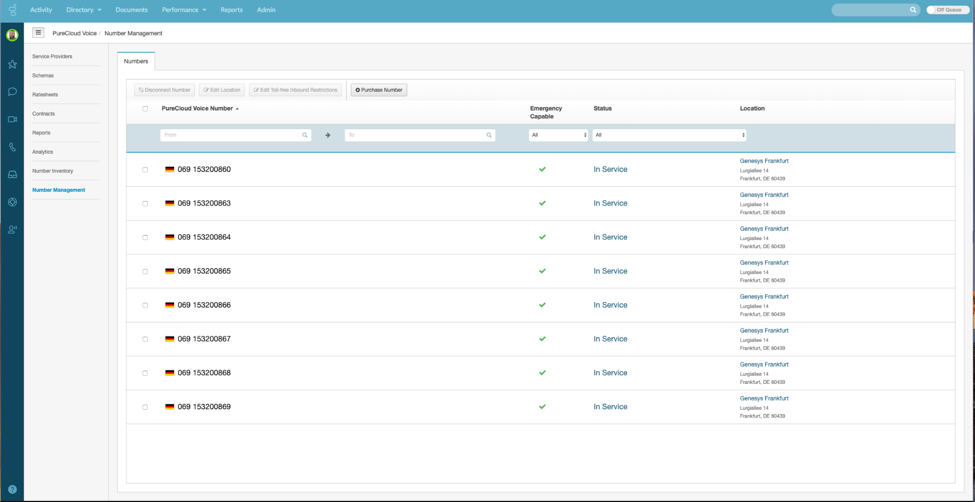Click In Service status for 069 153200868
Screen dimensions: 975x502
click(x=611, y=373)
